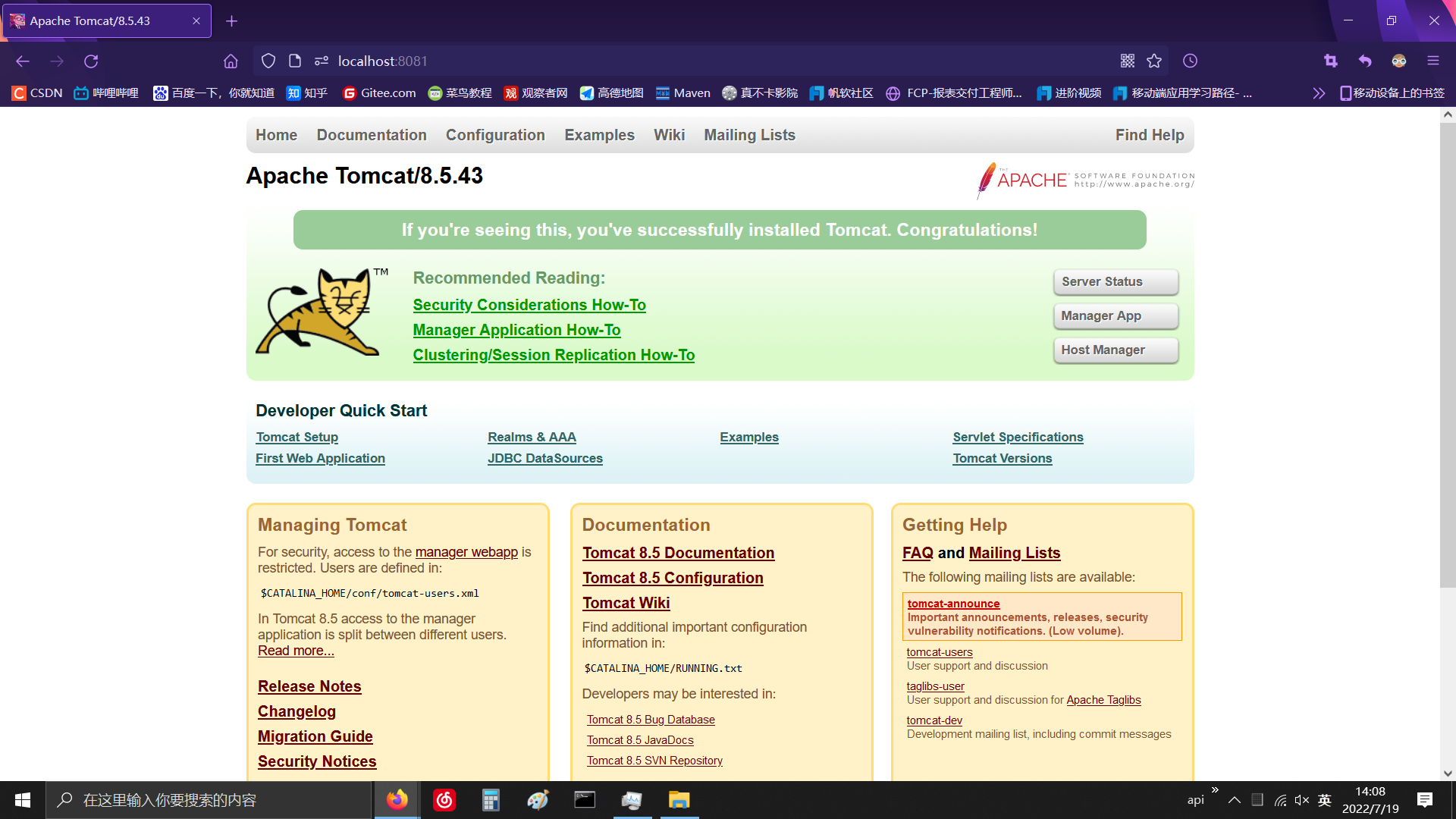Open the Paint taskbar icon
The height and width of the screenshot is (819, 1456).
click(x=538, y=800)
